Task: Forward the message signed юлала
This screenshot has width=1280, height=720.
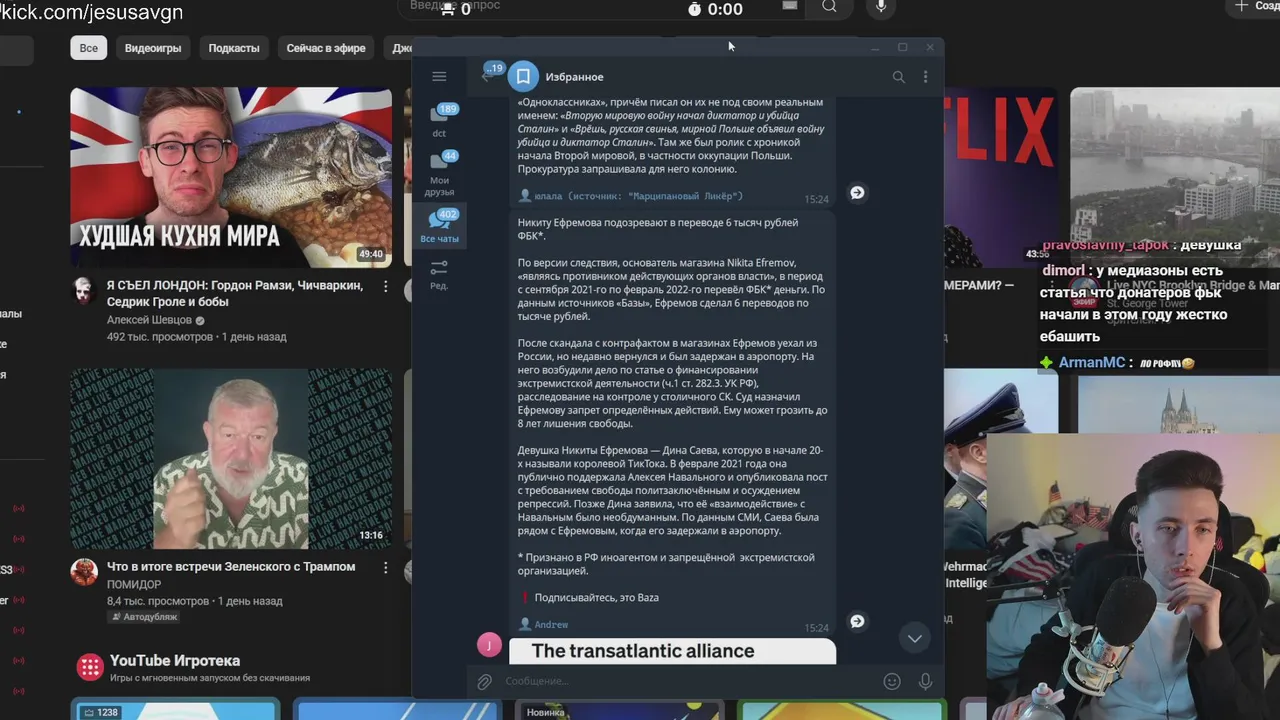Action: coord(857,192)
